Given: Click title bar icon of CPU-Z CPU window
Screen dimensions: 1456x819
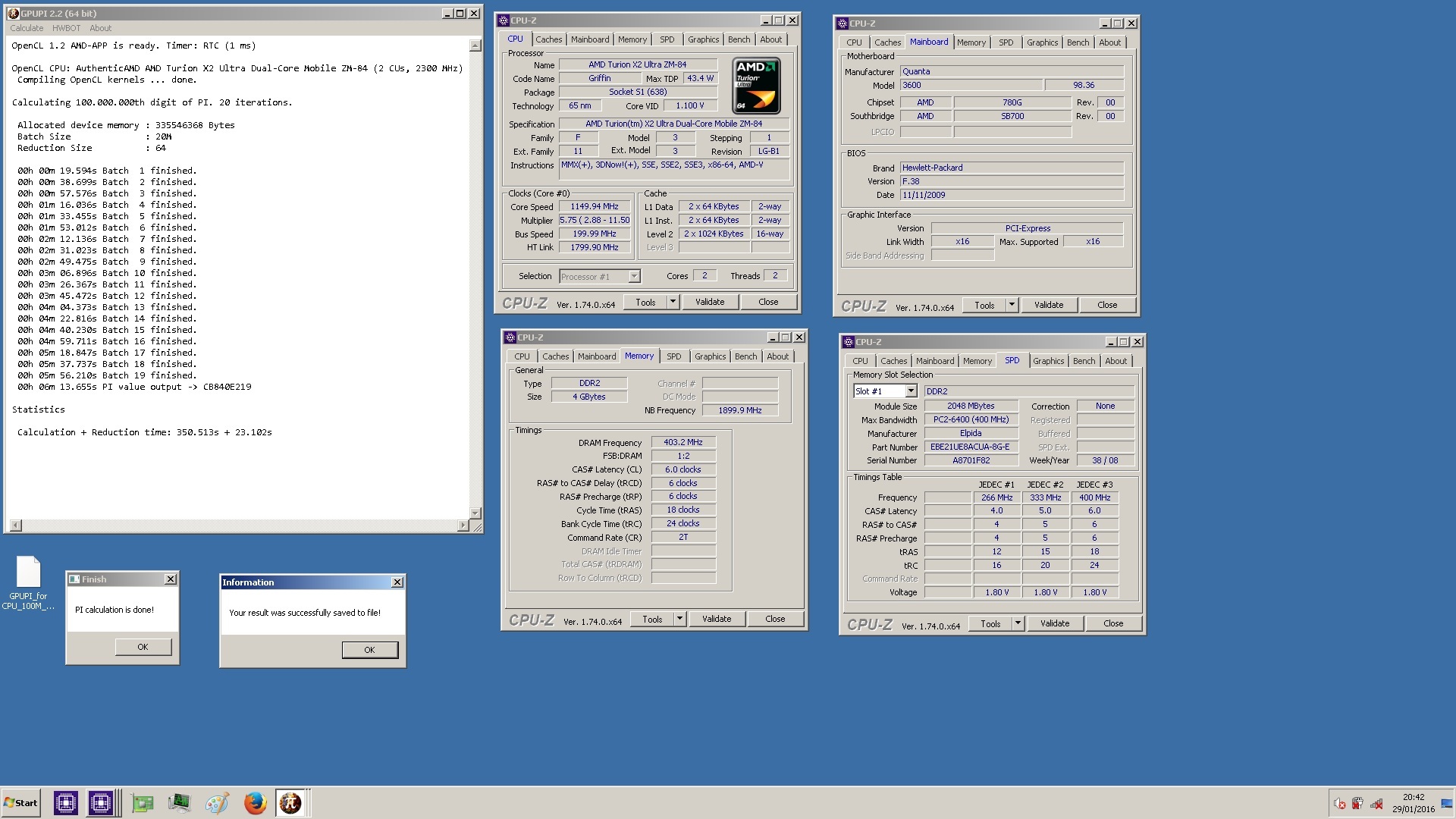Looking at the screenshot, I should point(504,20).
